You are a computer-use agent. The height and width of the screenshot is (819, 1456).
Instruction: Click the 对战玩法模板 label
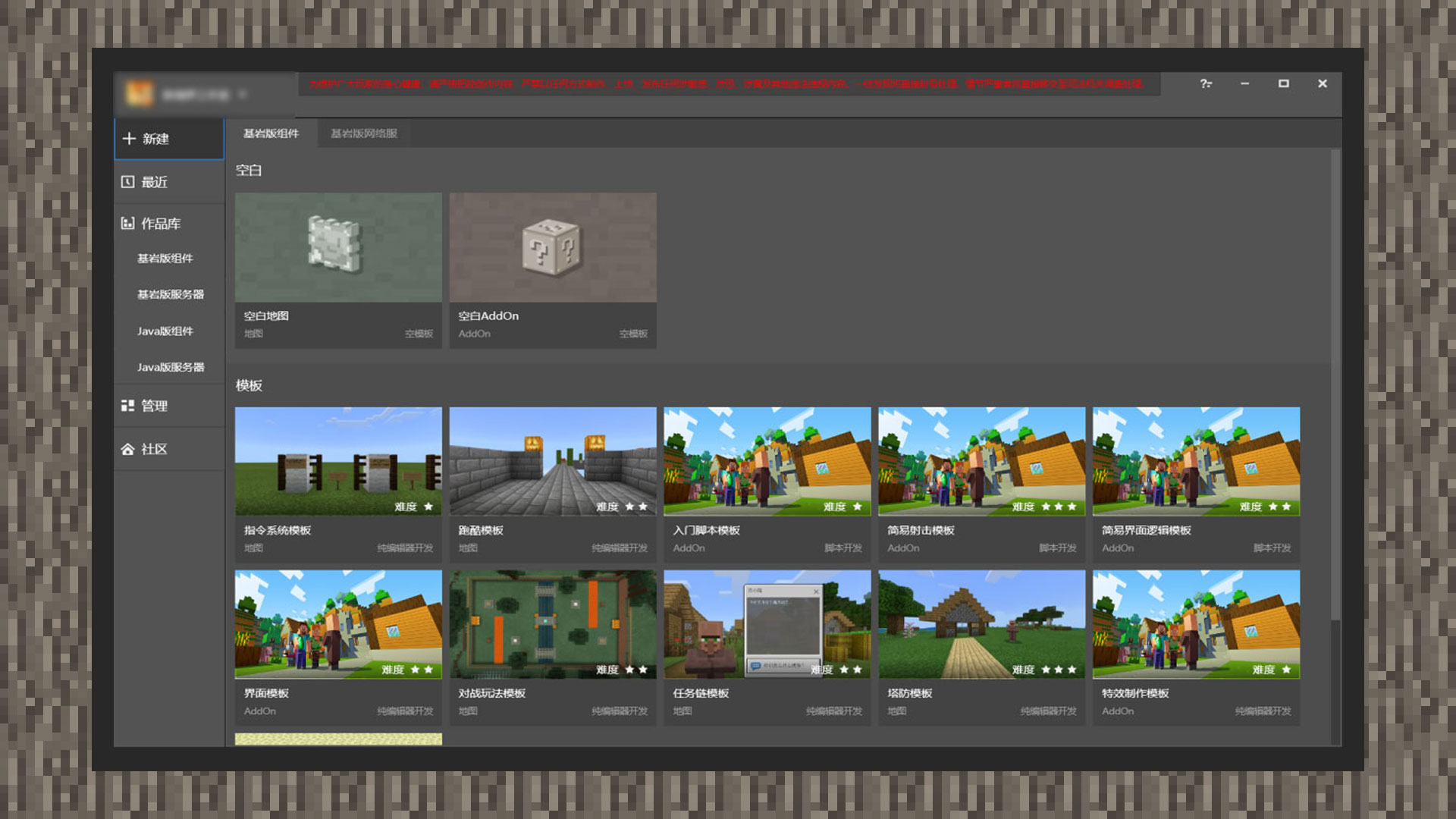coord(491,693)
